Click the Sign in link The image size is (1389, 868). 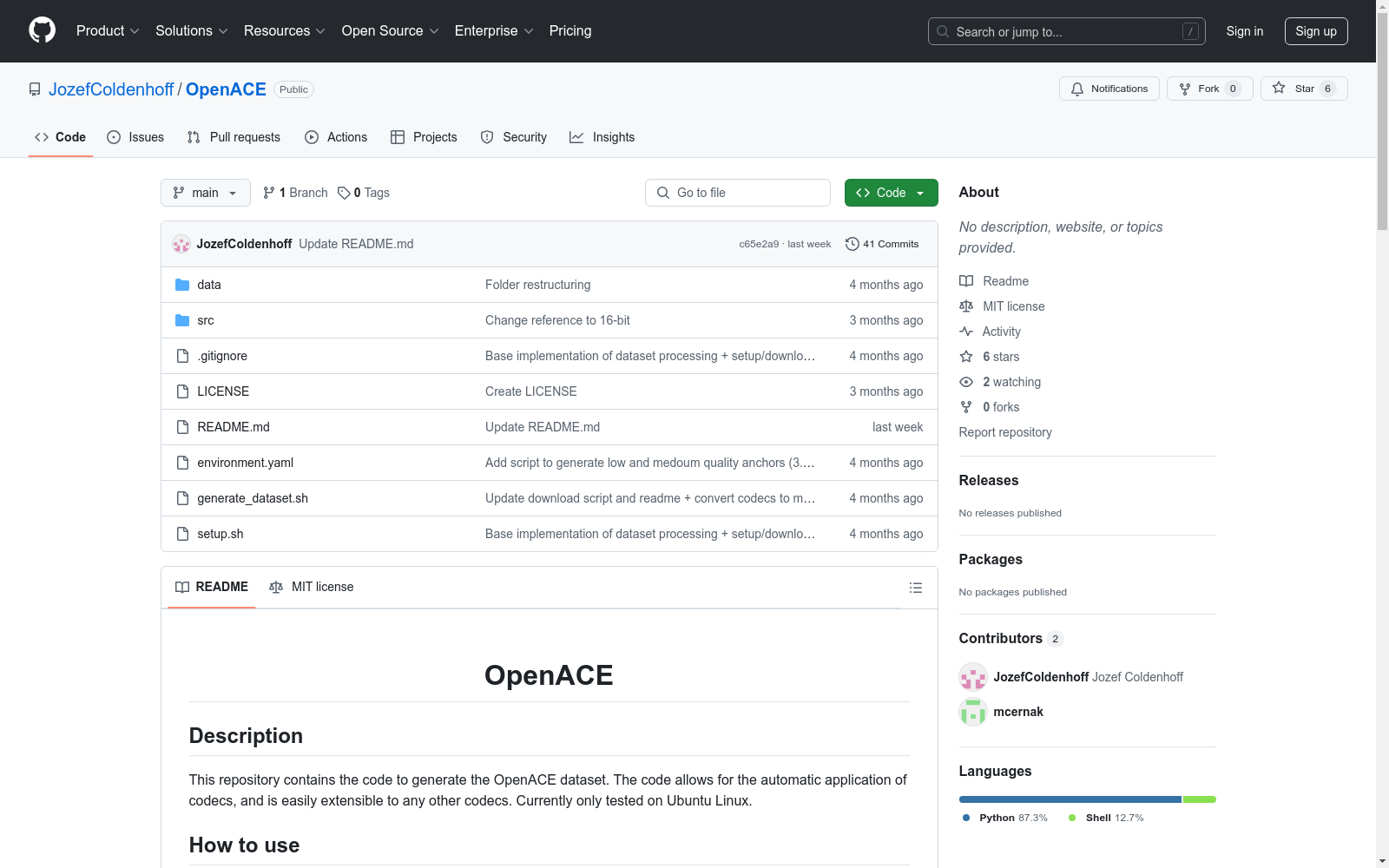[x=1245, y=31]
